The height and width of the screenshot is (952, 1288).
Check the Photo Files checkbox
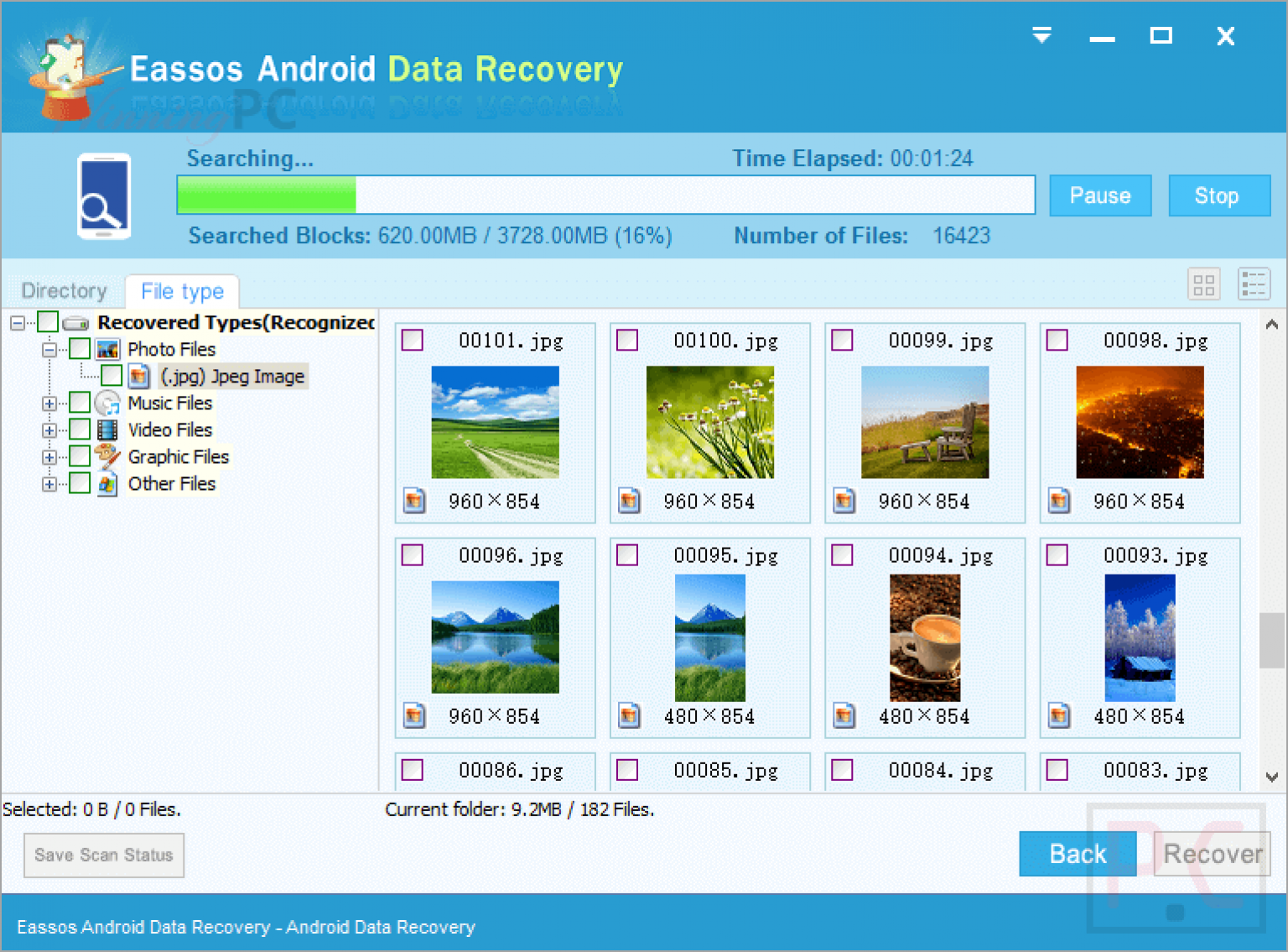pos(80,349)
